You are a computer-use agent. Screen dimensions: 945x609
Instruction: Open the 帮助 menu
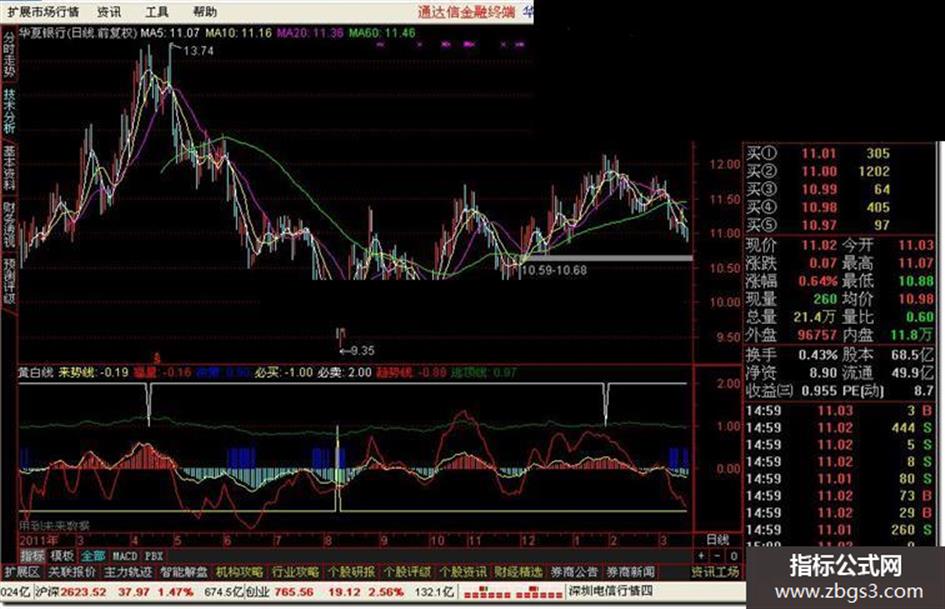click(205, 11)
